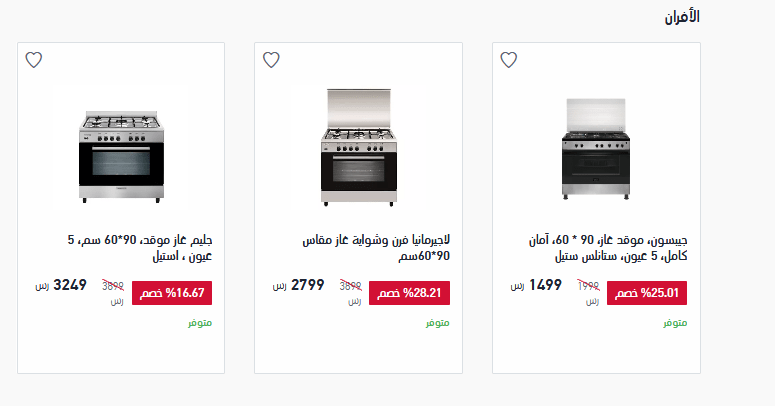The height and width of the screenshot is (406, 775).
Task: Click the 25.01% discount badge
Action: click(x=647, y=293)
